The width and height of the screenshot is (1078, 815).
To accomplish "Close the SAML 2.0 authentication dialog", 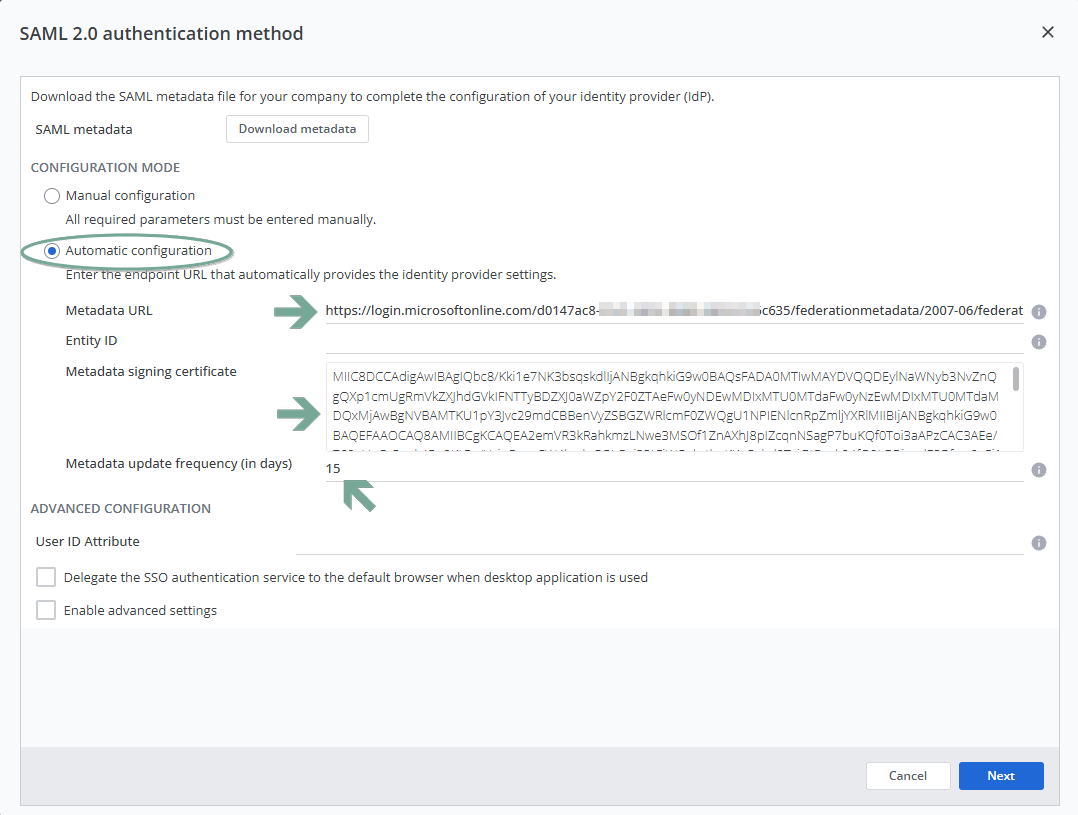I will [1048, 33].
